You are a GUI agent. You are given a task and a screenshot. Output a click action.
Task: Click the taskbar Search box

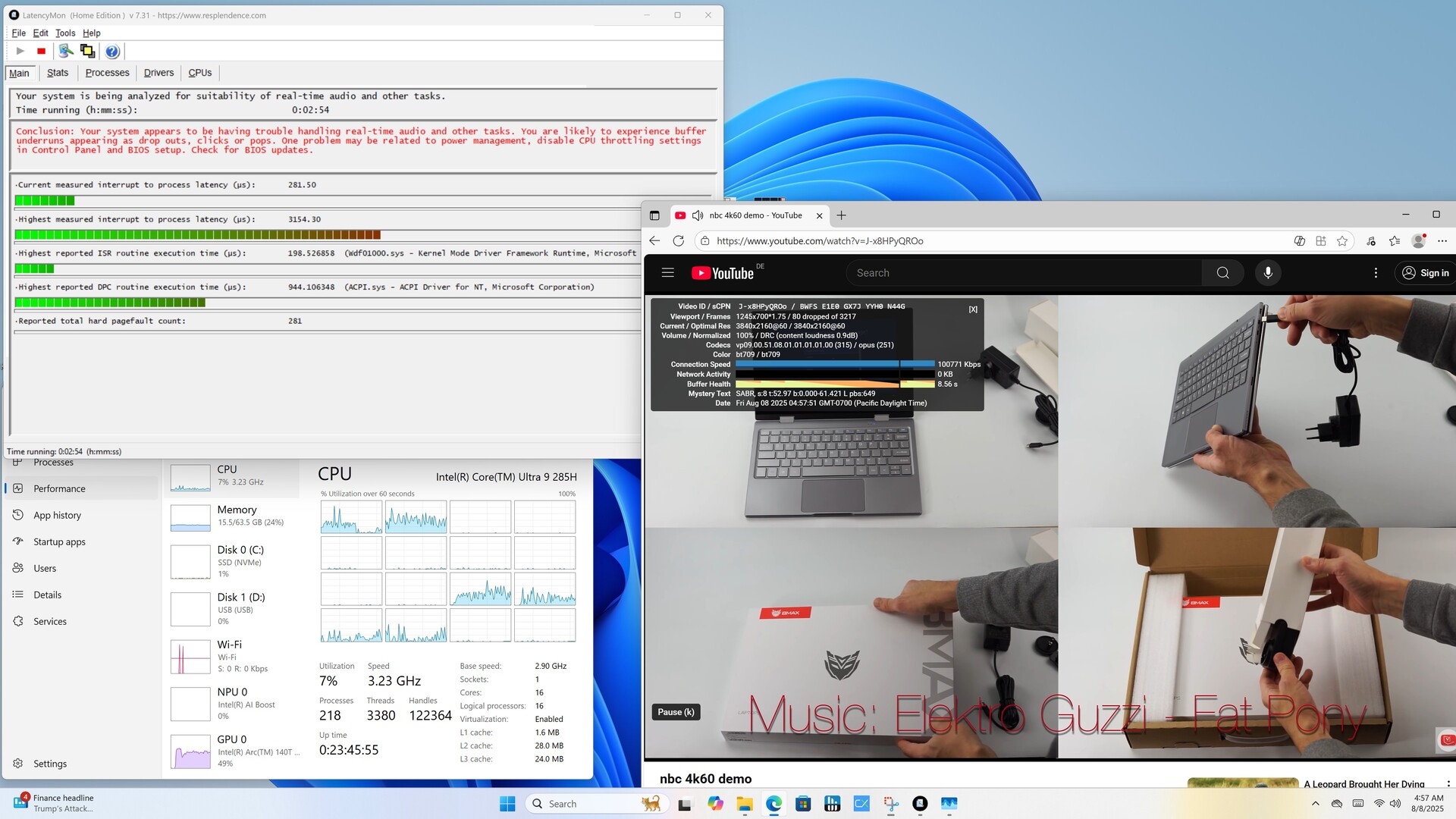[x=597, y=804]
